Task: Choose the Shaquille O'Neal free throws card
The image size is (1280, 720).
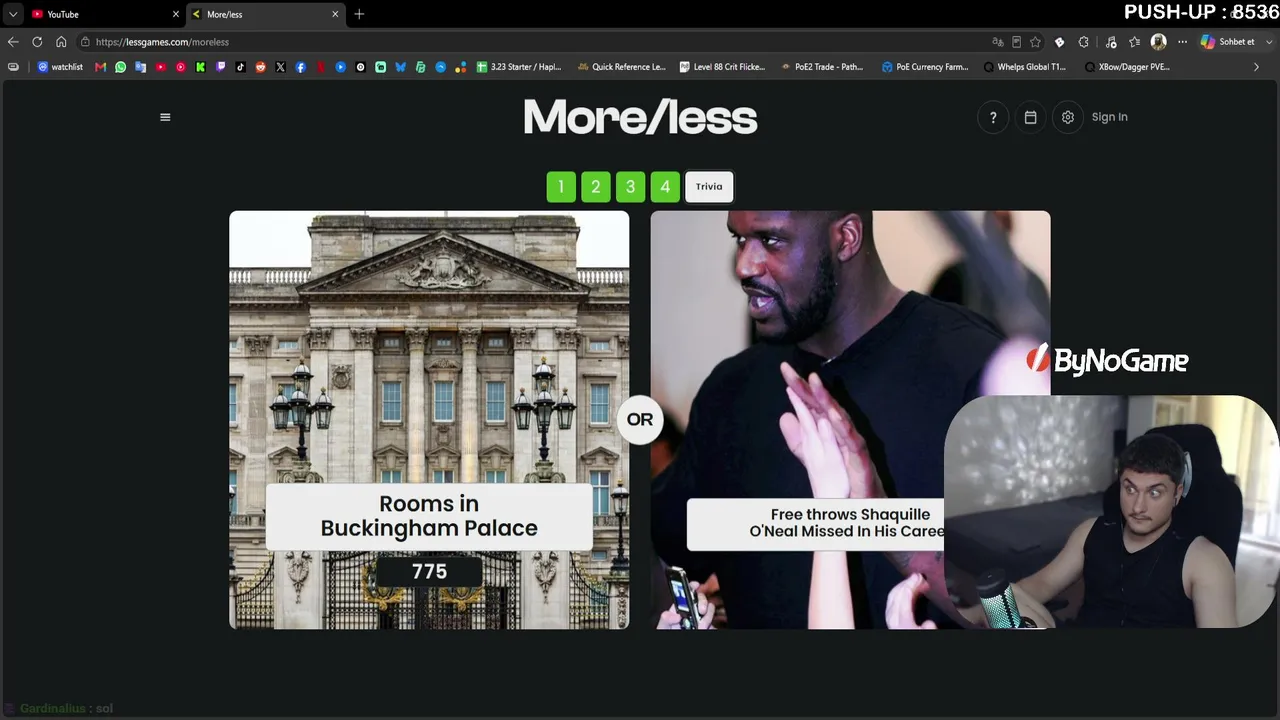Action: coord(850,420)
